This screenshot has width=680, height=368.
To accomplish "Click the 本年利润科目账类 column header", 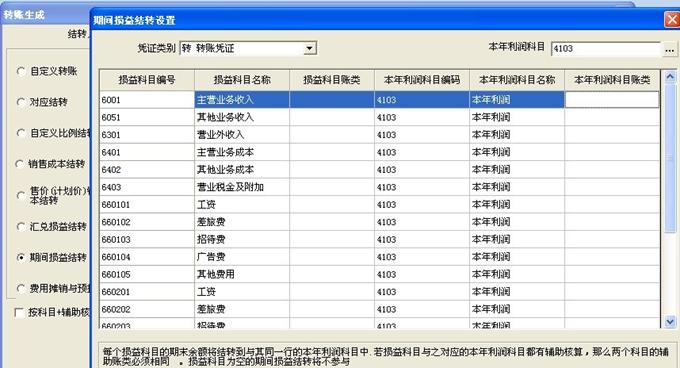I will pos(612,80).
